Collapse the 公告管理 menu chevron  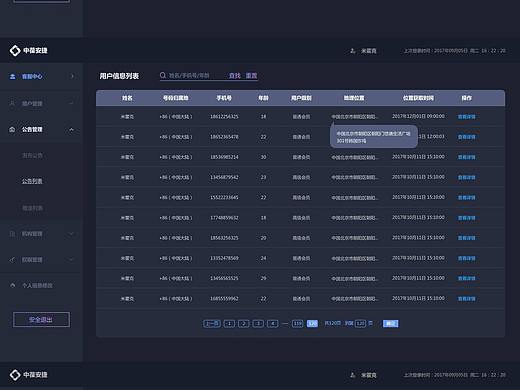[x=71, y=129]
